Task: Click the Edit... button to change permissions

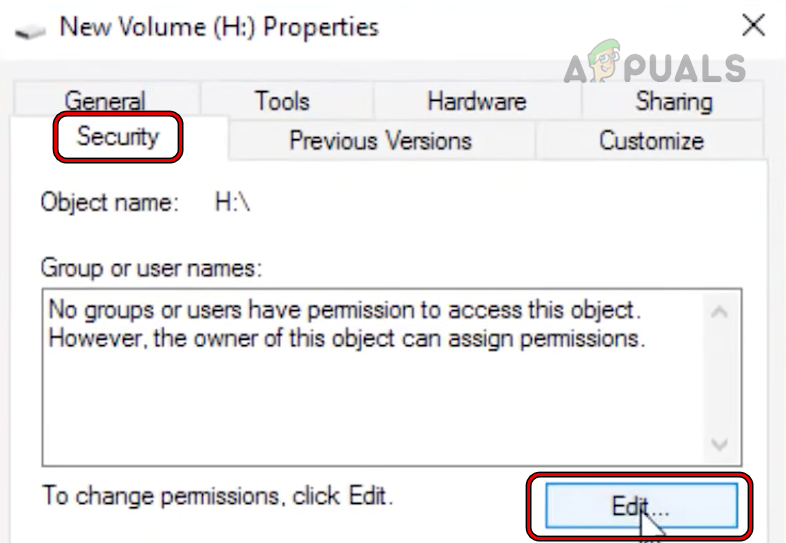Action: click(x=640, y=508)
